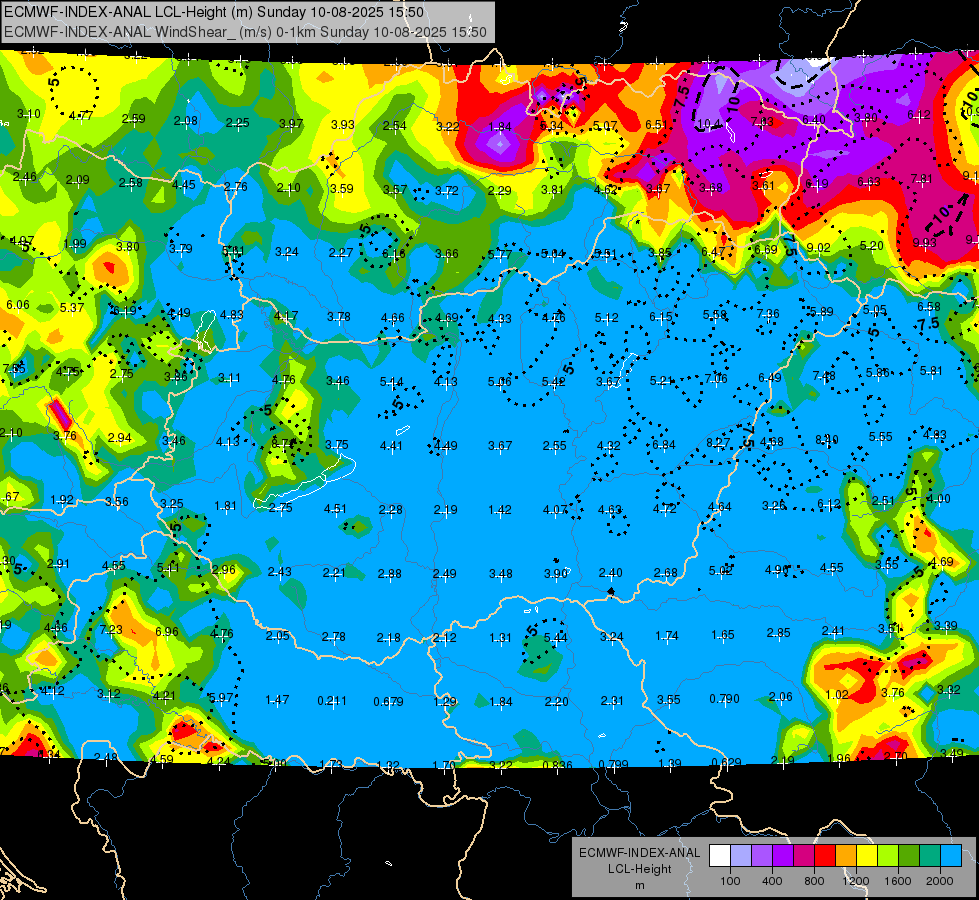This screenshot has width=979, height=900.
Task: Select the orange swatch in the legend
Action: point(846,855)
